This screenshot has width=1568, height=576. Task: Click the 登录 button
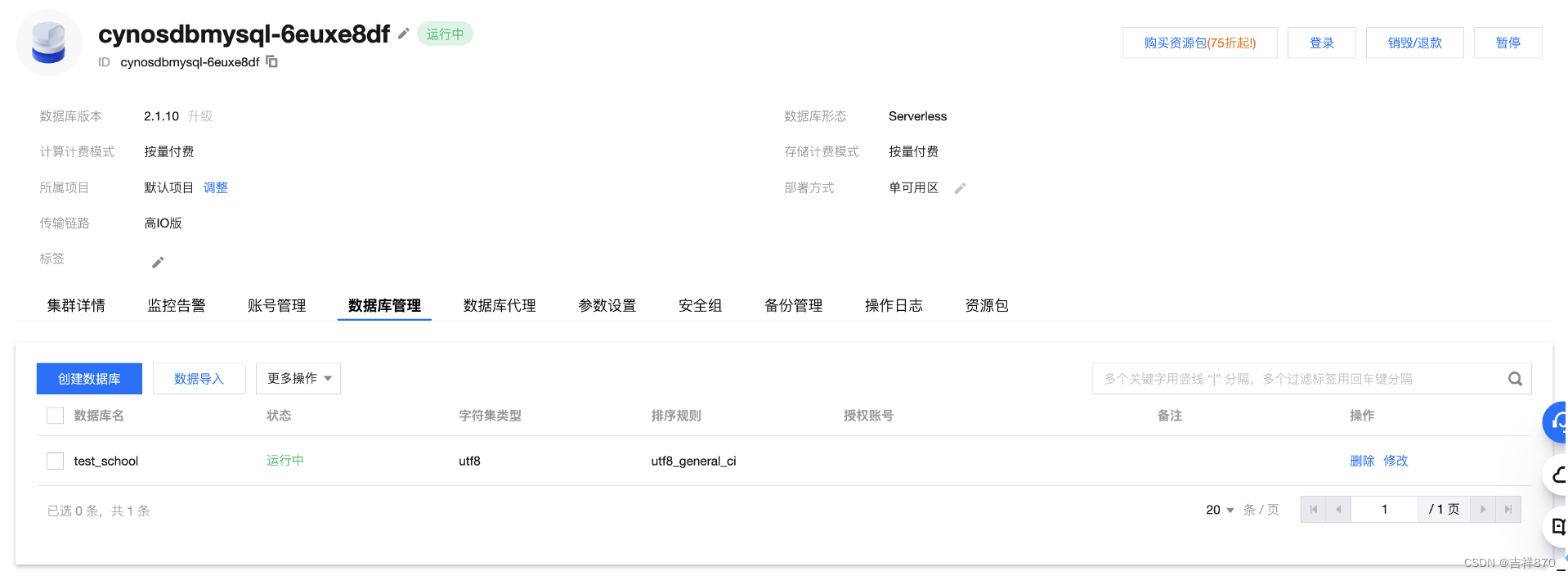(x=1322, y=43)
